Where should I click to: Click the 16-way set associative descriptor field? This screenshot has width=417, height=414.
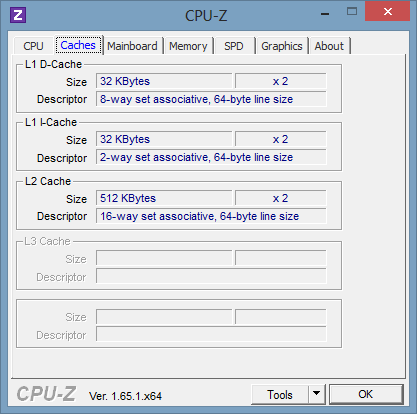click(211, 216)
